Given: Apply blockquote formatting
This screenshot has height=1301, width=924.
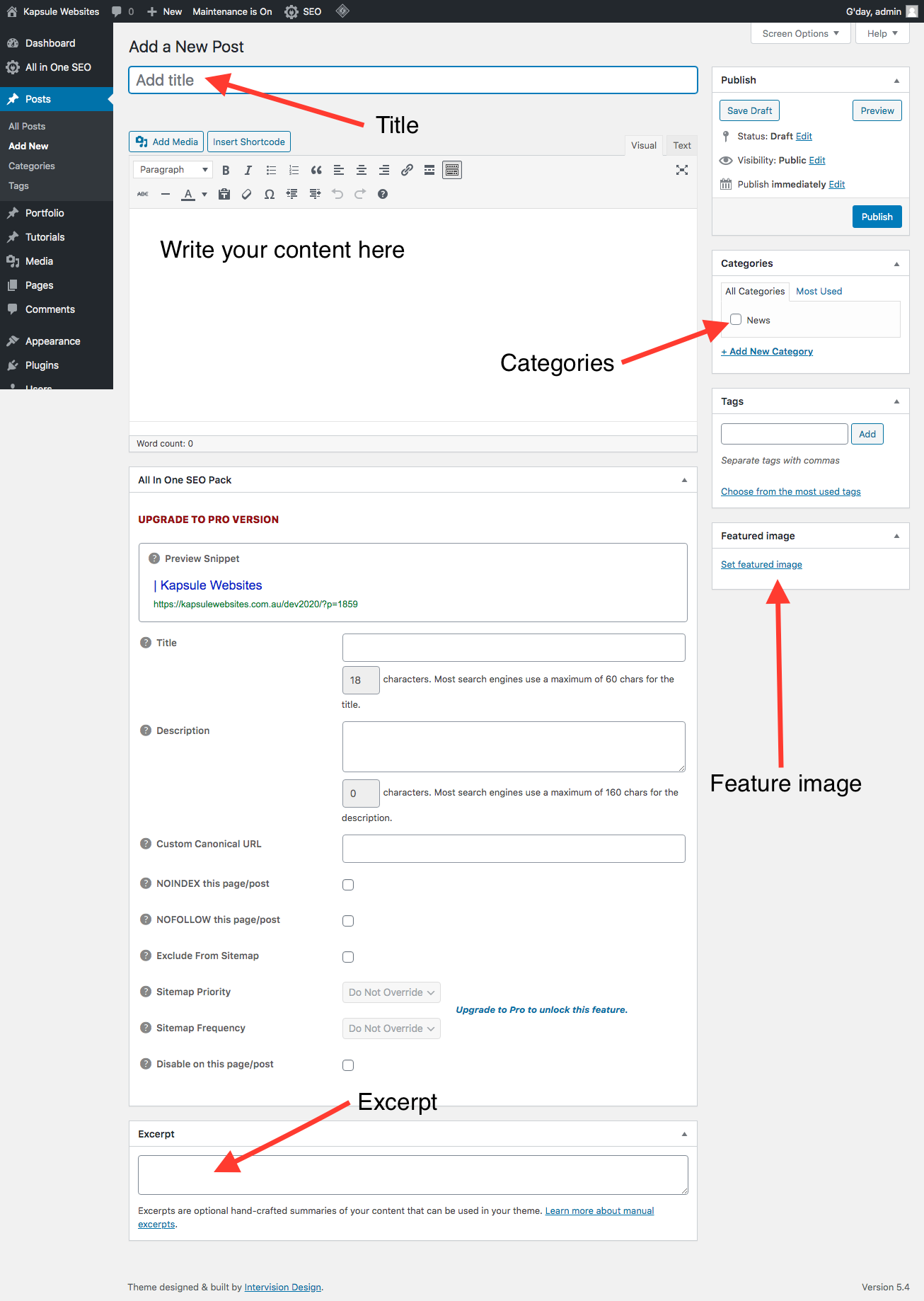Looking at the screenshot, I should 316,170.
